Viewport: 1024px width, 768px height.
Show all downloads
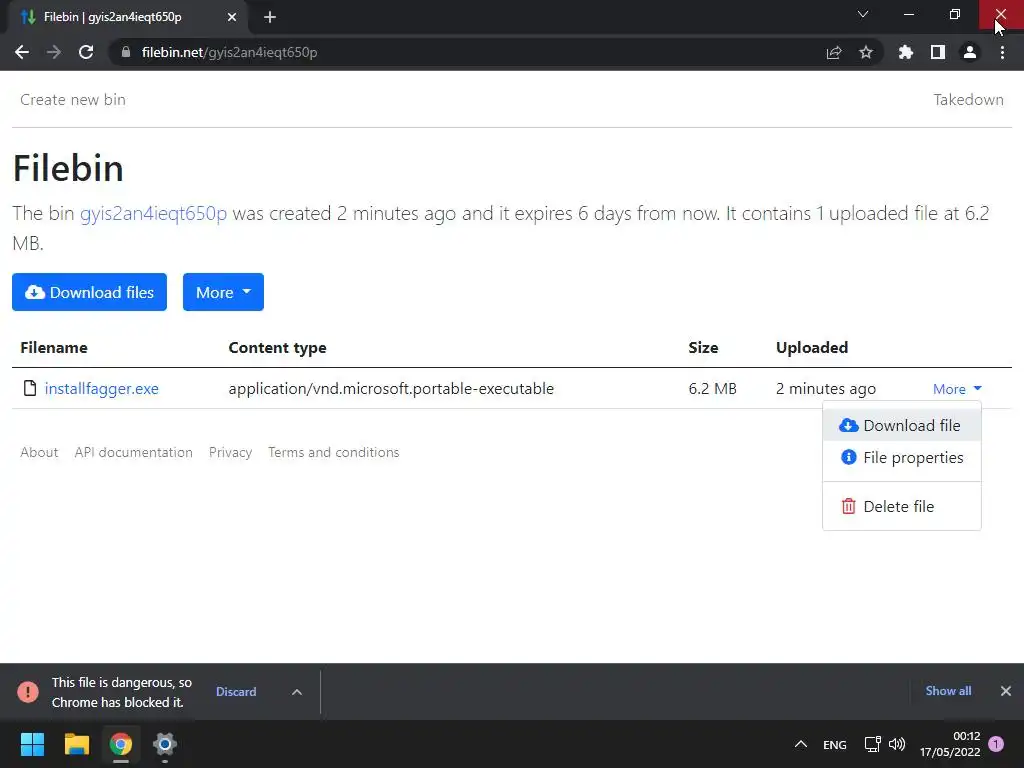(x=948, y=691)
